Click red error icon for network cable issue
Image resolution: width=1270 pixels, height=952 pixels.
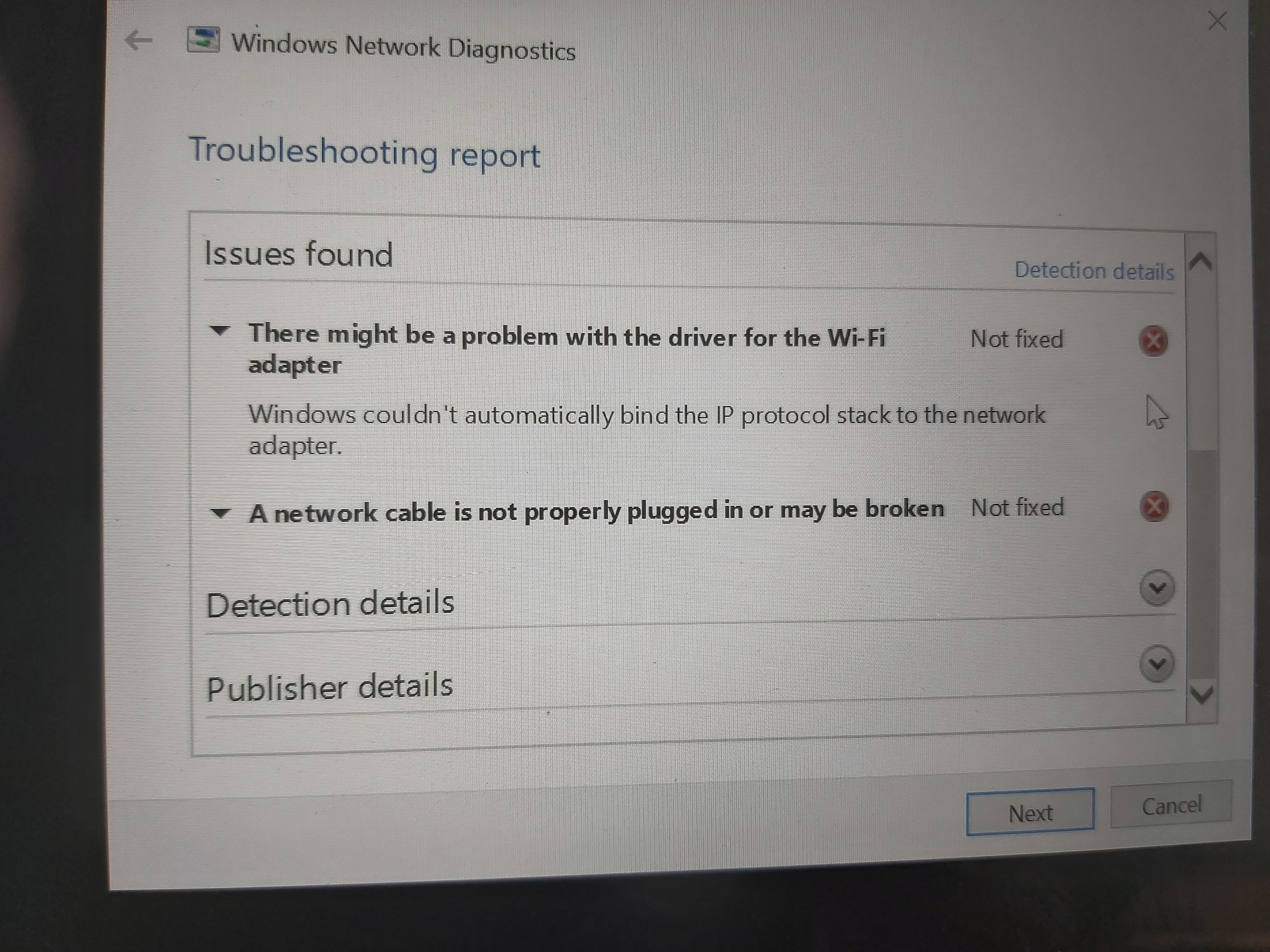click(1155, 507)
